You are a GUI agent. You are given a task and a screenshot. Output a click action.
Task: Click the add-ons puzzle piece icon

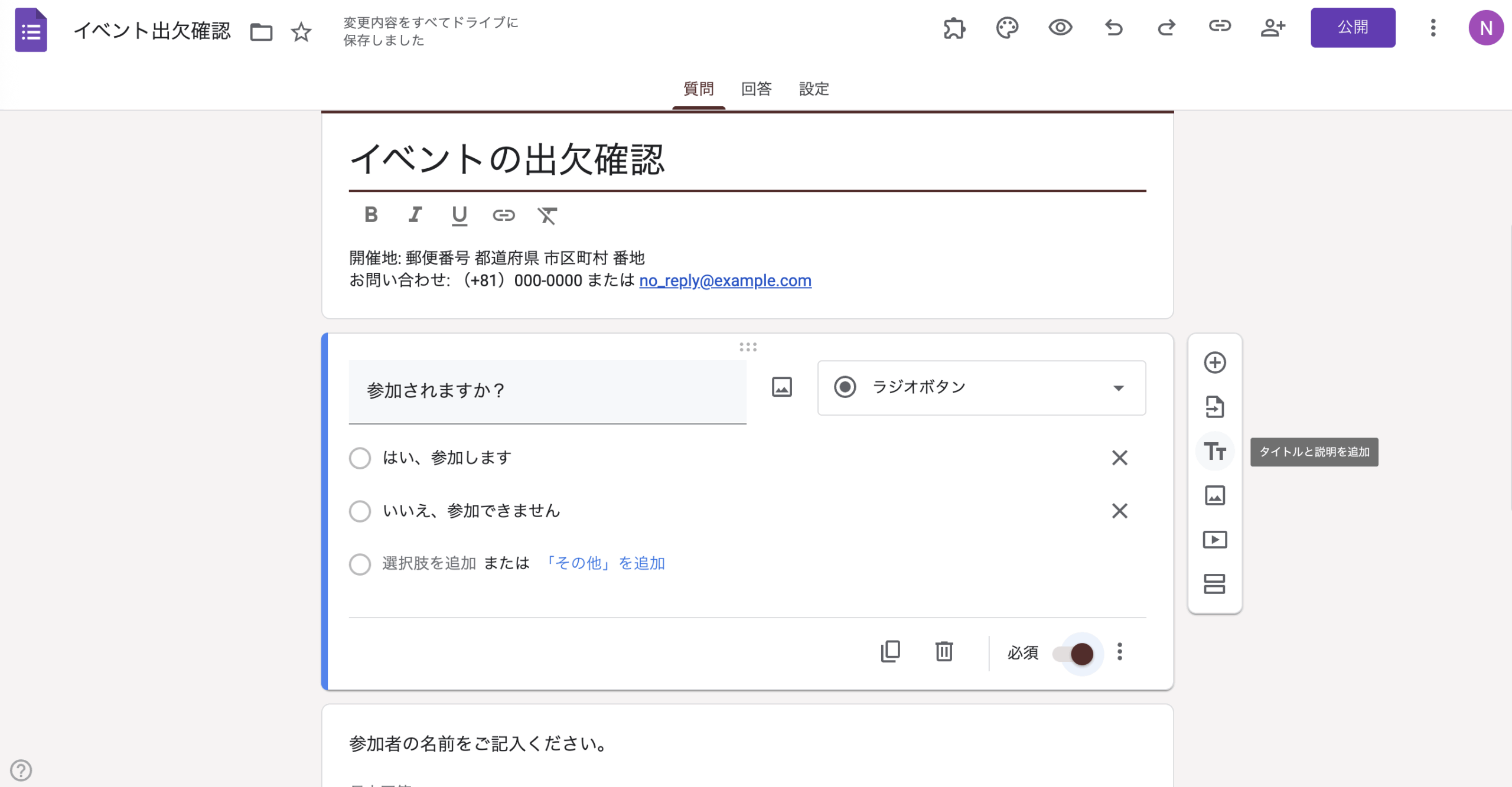[x=954, y=28]
